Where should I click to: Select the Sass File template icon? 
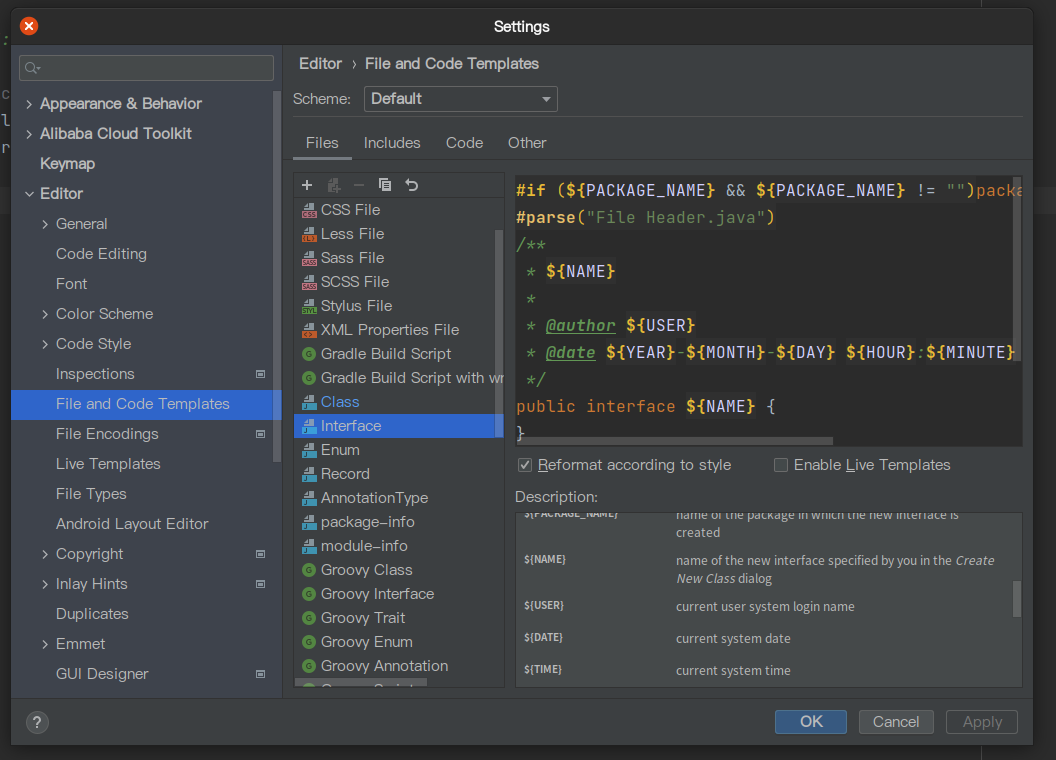tap(309, 258)
